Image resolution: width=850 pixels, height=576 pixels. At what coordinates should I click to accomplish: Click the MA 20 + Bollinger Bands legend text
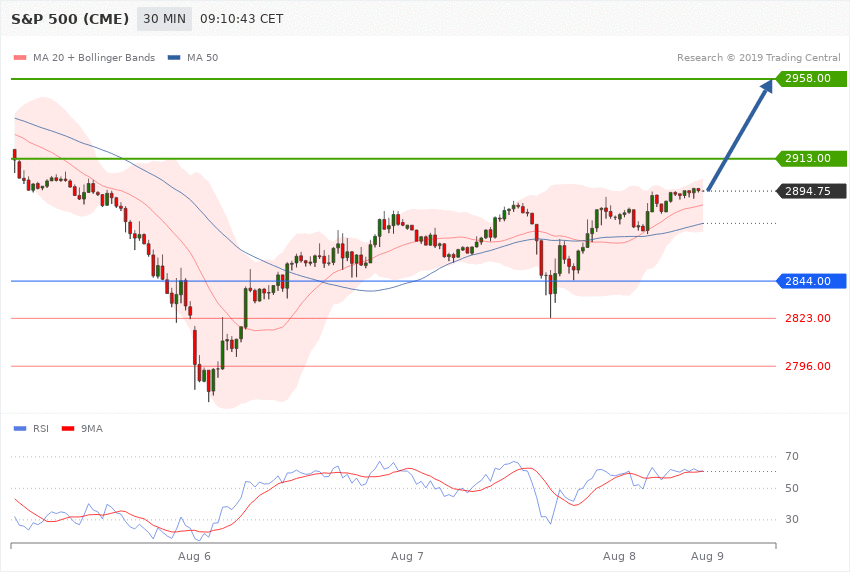94,57
